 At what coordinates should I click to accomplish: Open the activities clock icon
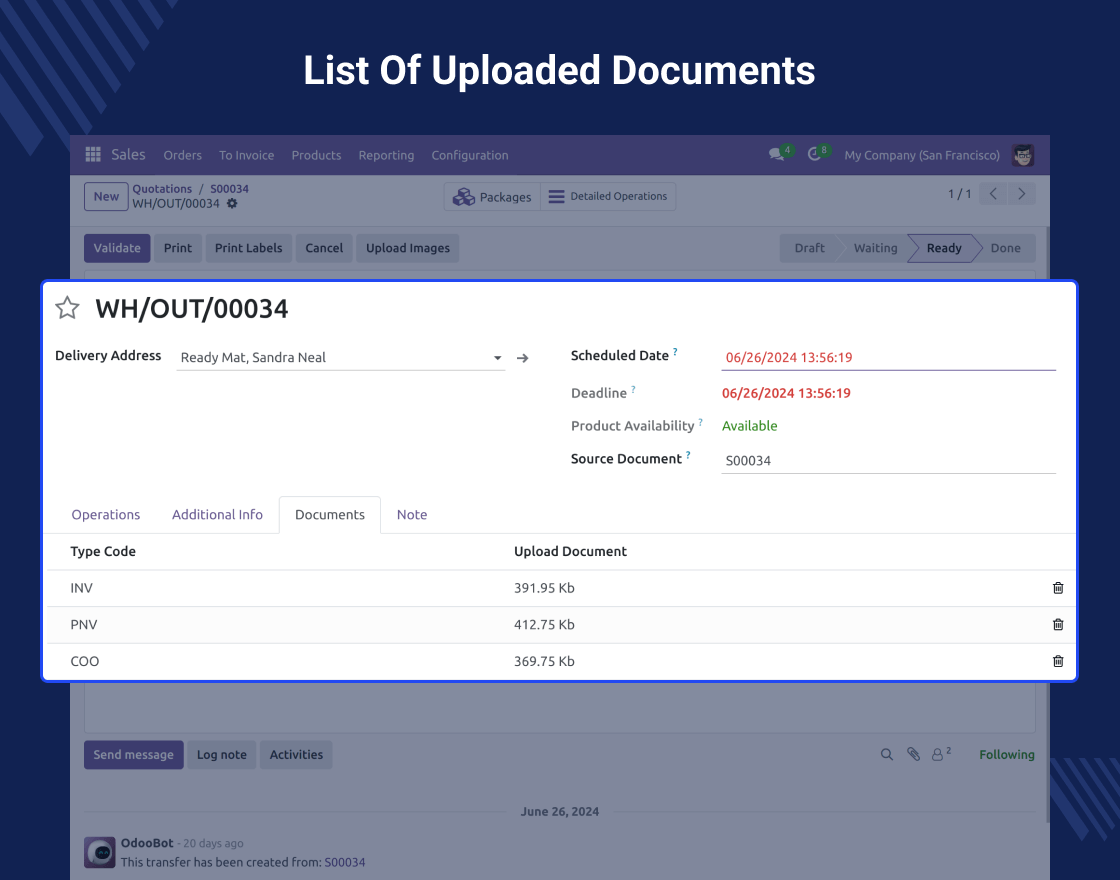point(814,154)
